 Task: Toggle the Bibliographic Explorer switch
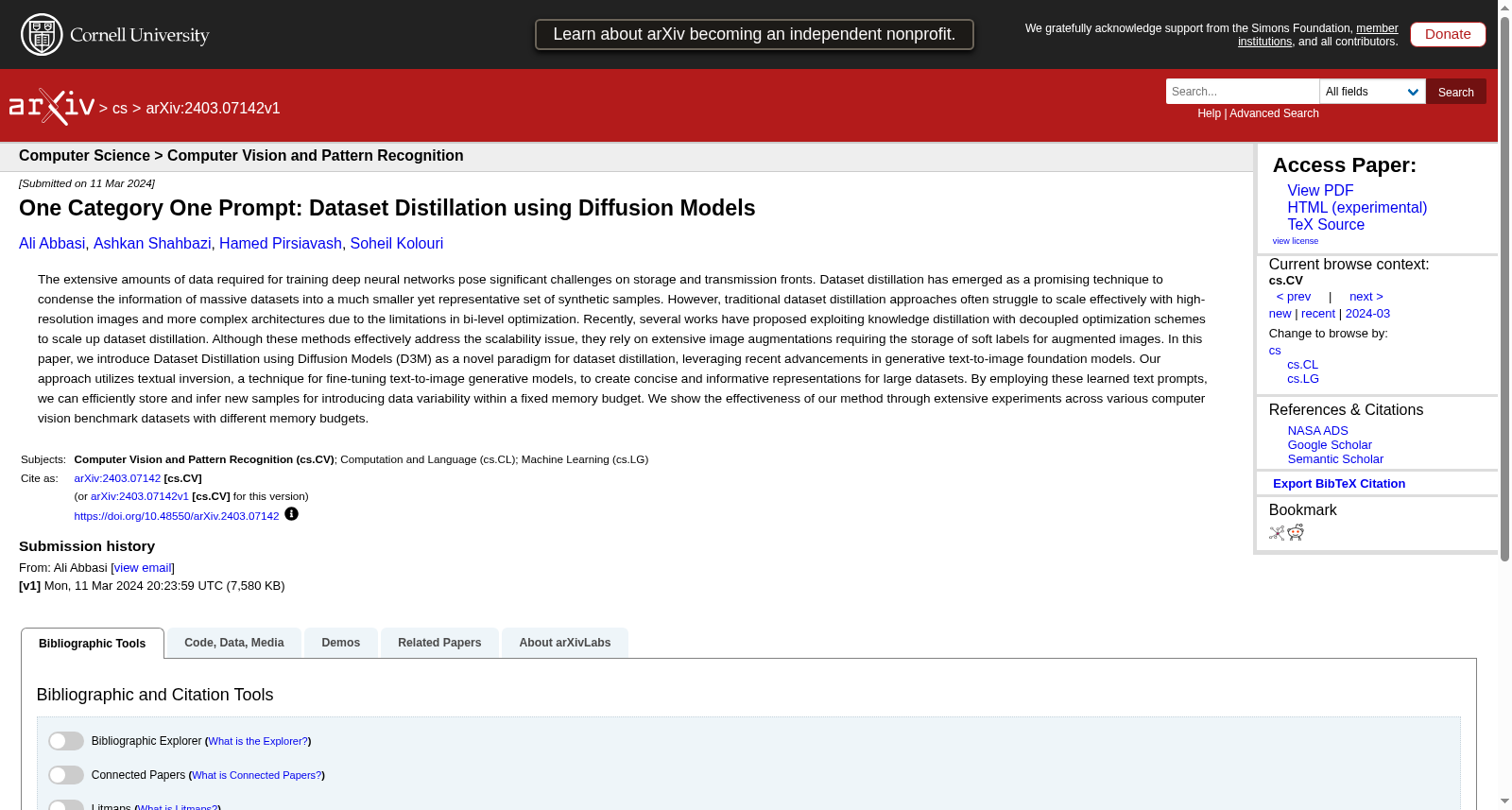[x=66, y=741]
